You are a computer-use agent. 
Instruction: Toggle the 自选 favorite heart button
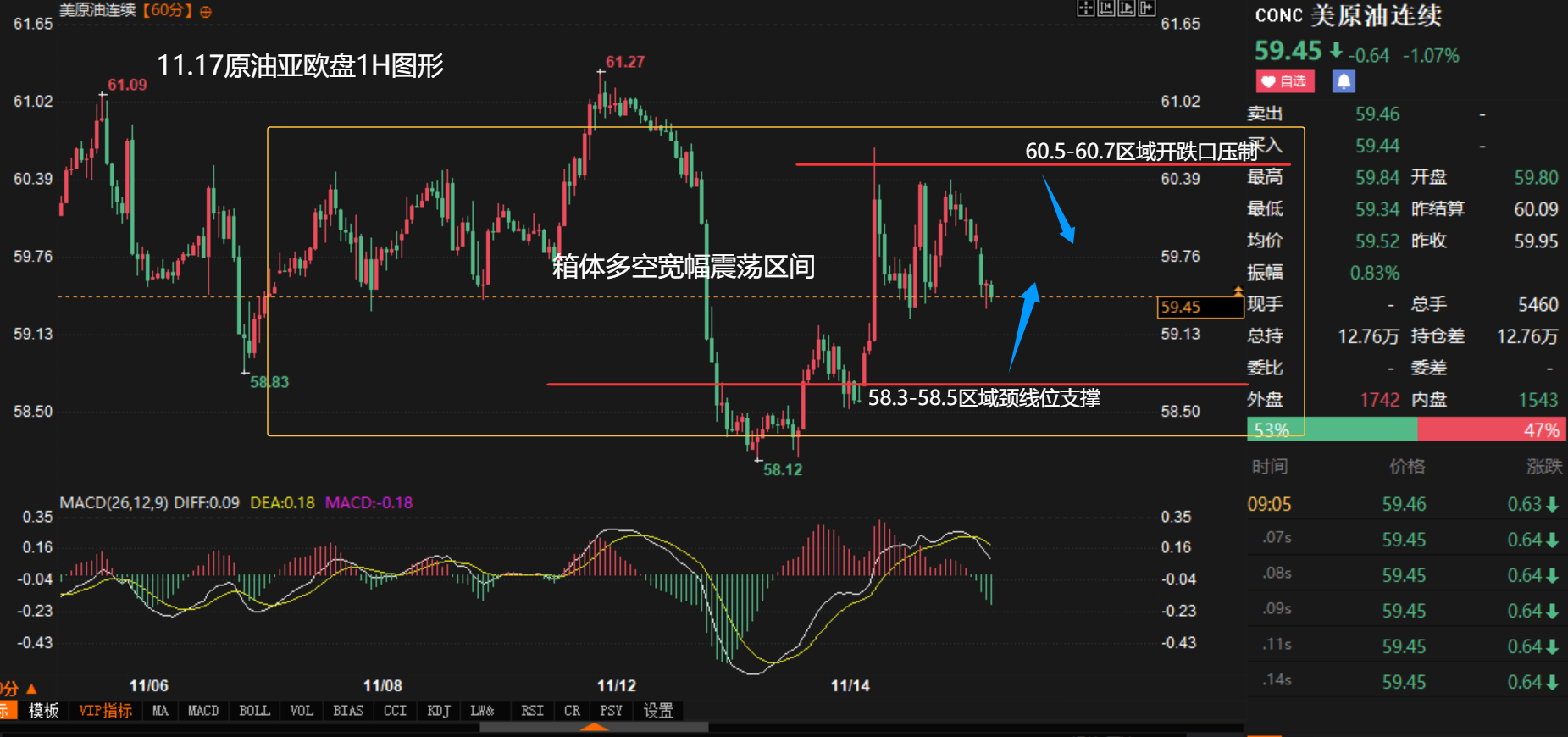[x=1284, y=81]
